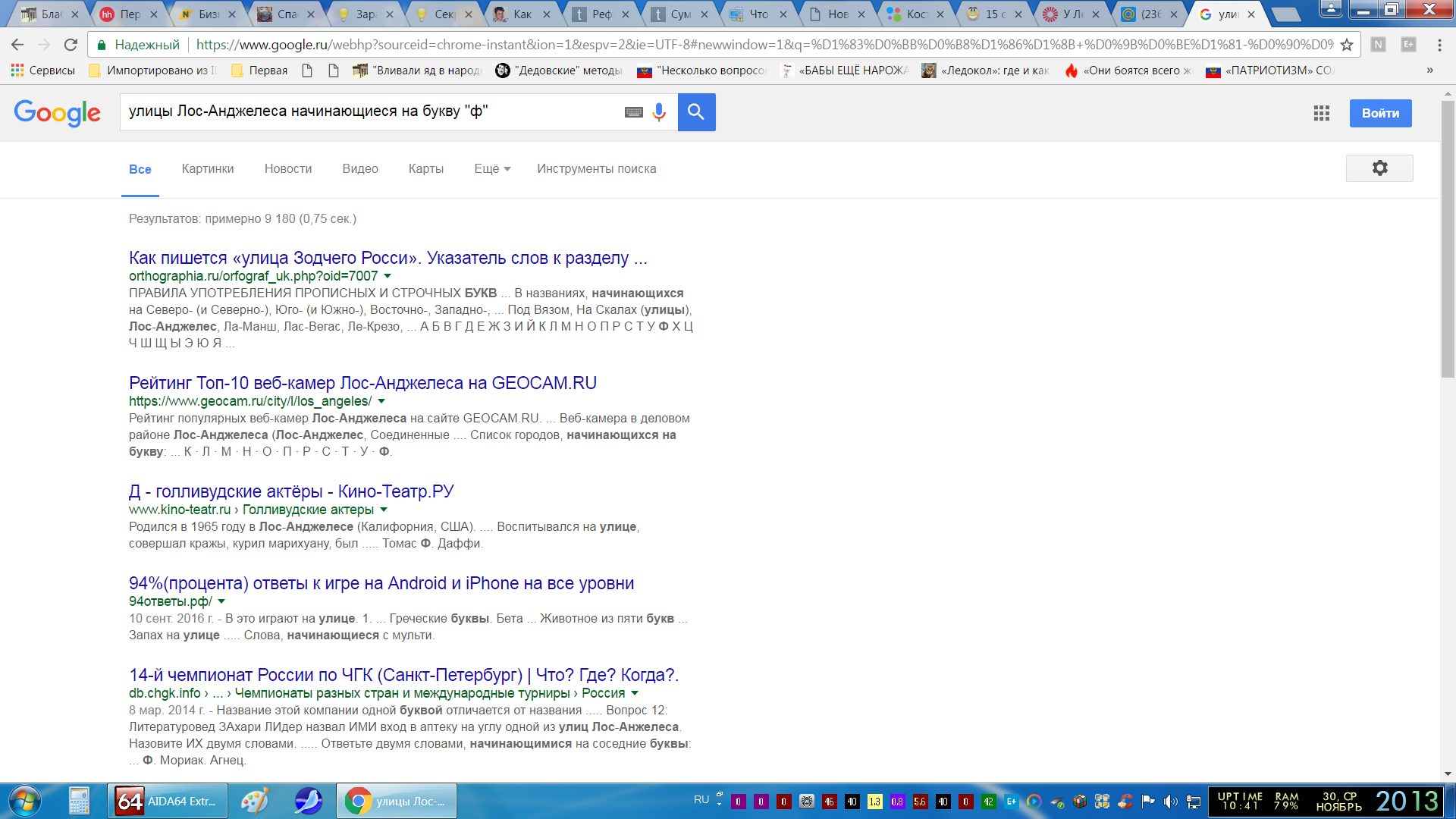Expand geocam.ru result options arrow
1456x819 pixels.
click(381, 401)
